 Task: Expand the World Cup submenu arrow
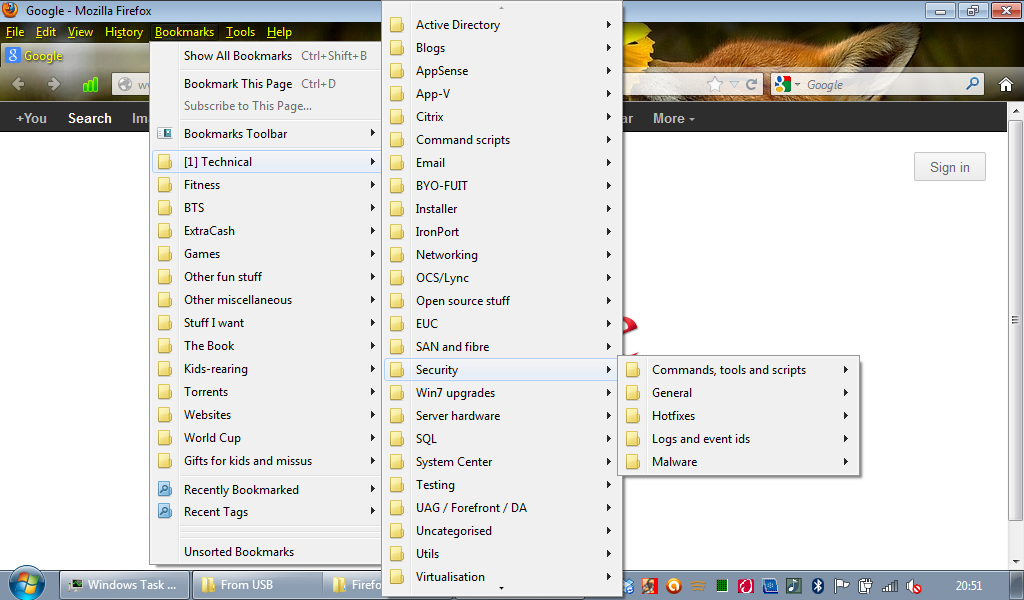tap(373, 437)
